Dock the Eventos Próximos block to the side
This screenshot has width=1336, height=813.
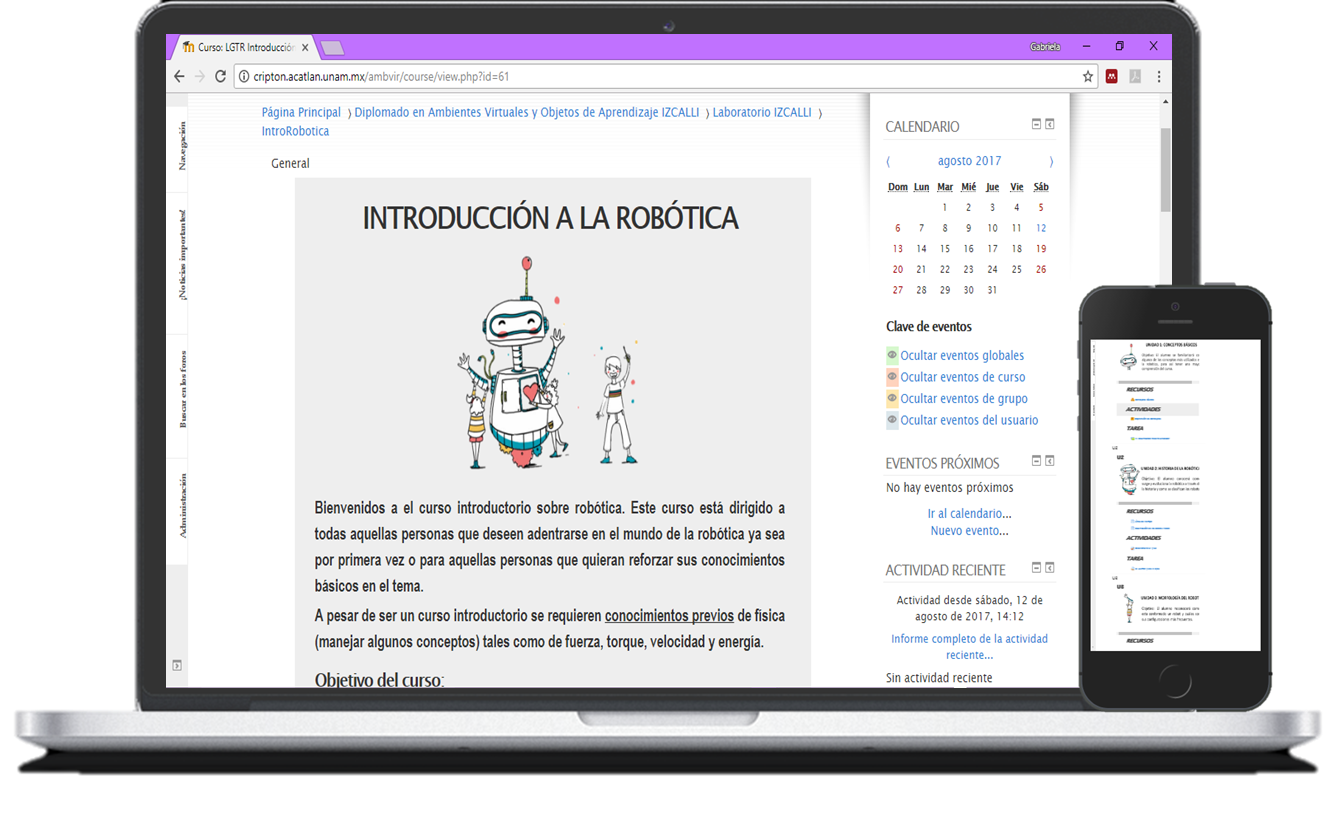1050,461
